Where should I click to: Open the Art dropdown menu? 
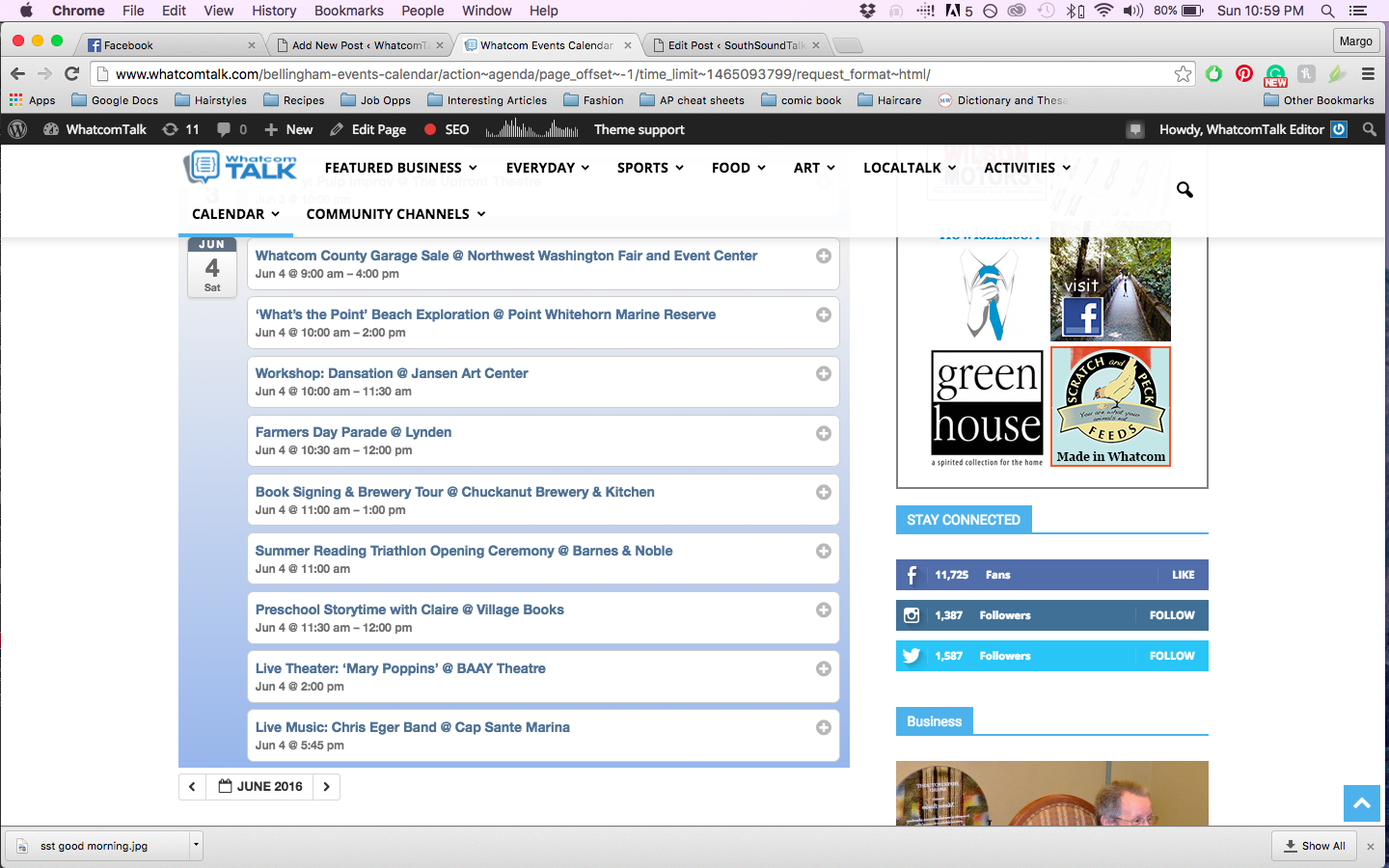click(x=814, y=168)
